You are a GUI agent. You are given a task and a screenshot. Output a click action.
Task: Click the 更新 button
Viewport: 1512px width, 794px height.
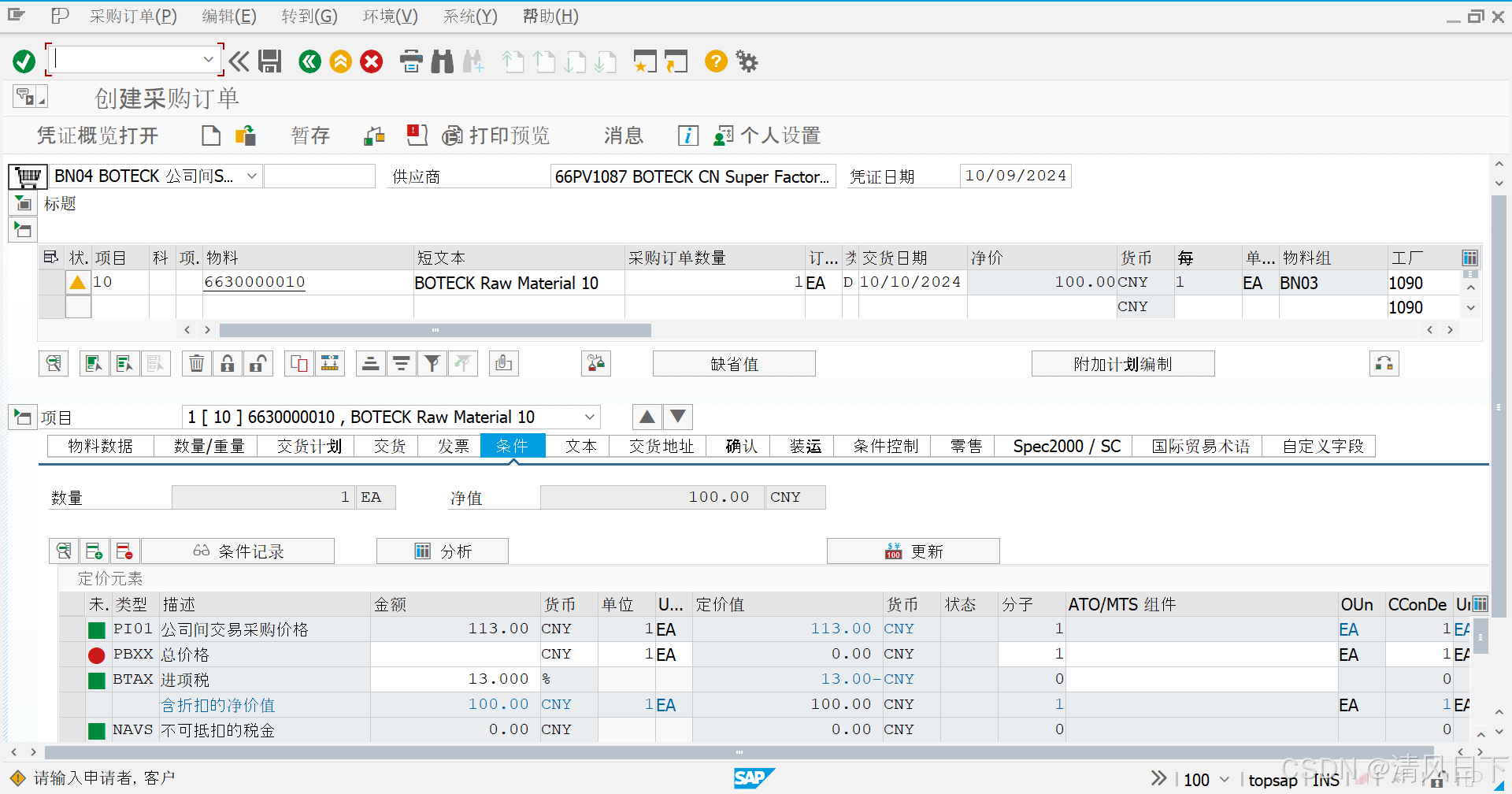coord(913,551)
